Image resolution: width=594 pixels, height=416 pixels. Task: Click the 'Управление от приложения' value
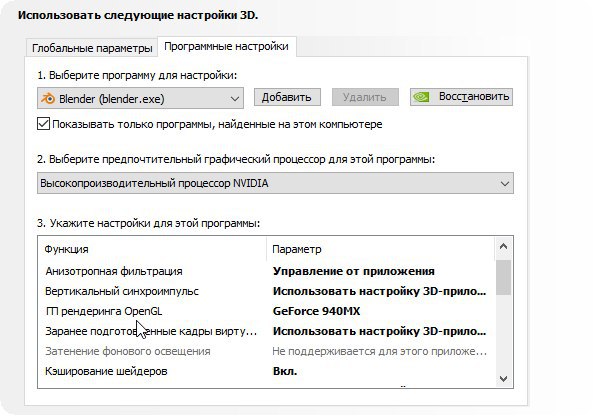point(353,271)
